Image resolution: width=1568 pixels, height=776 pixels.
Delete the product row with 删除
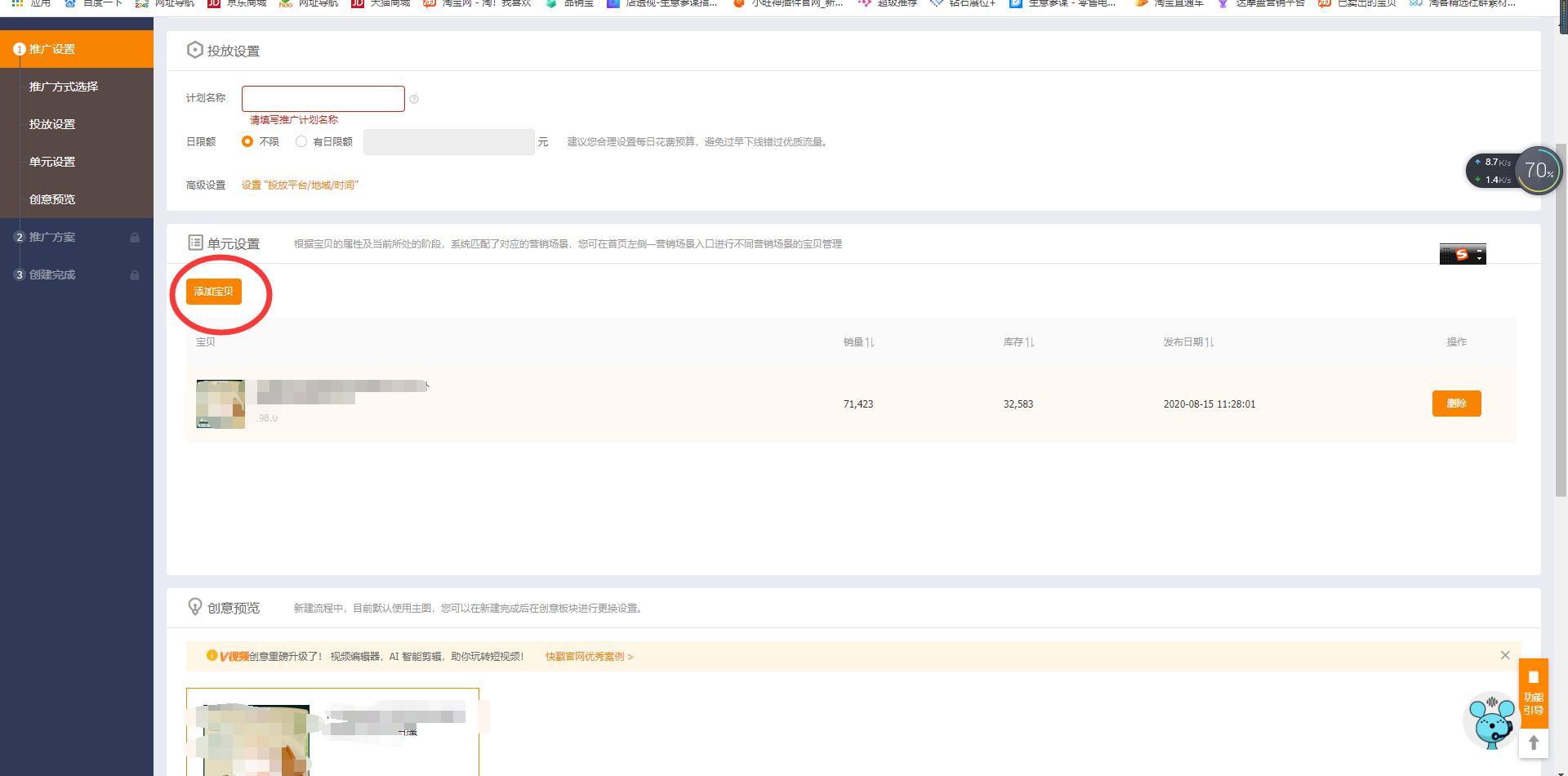[x=1456, y=404]
